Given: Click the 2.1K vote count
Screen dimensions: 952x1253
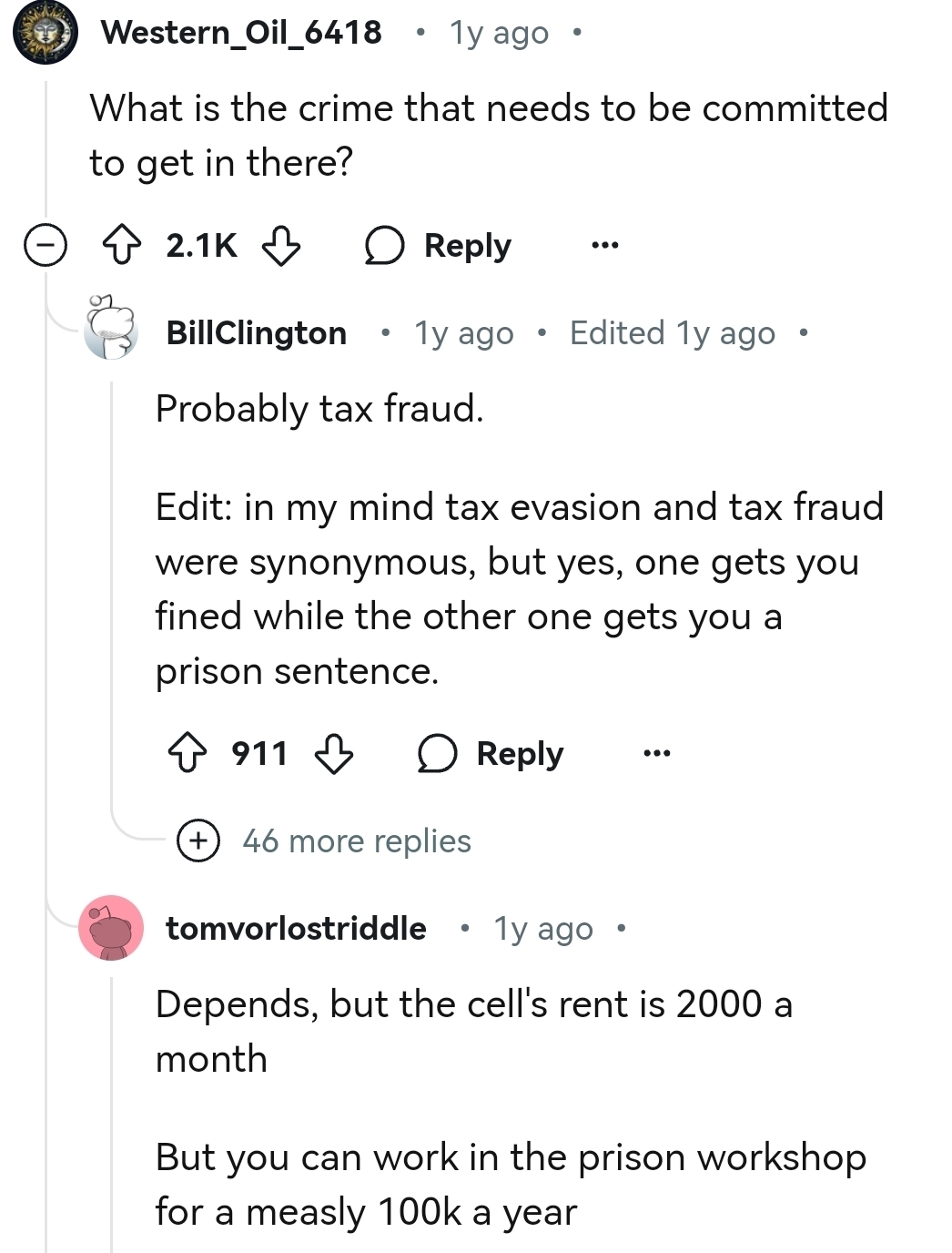Looking at the screenshot, I should [201, 246].
